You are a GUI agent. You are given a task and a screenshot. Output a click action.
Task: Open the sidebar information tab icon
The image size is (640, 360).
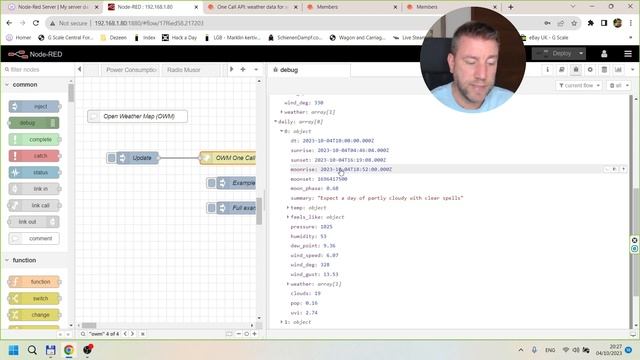[x=547, y=70]
